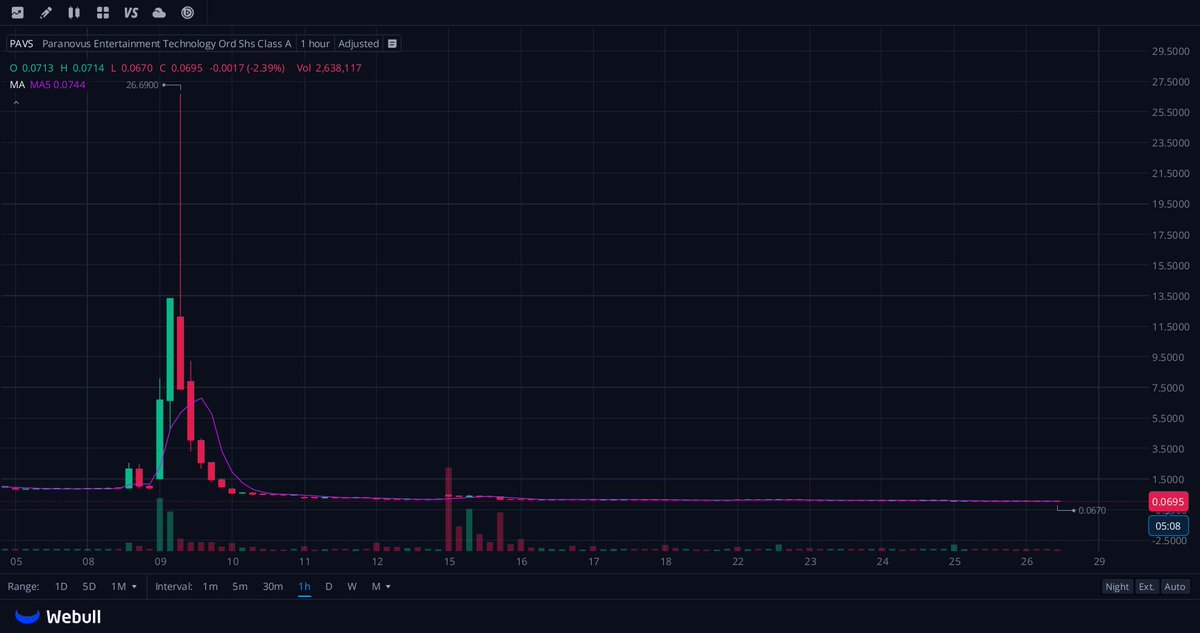The height and width of the screenshot is (633, 1200).
Task: Click the cloud save icon
Action: click(x=159, y=13)
